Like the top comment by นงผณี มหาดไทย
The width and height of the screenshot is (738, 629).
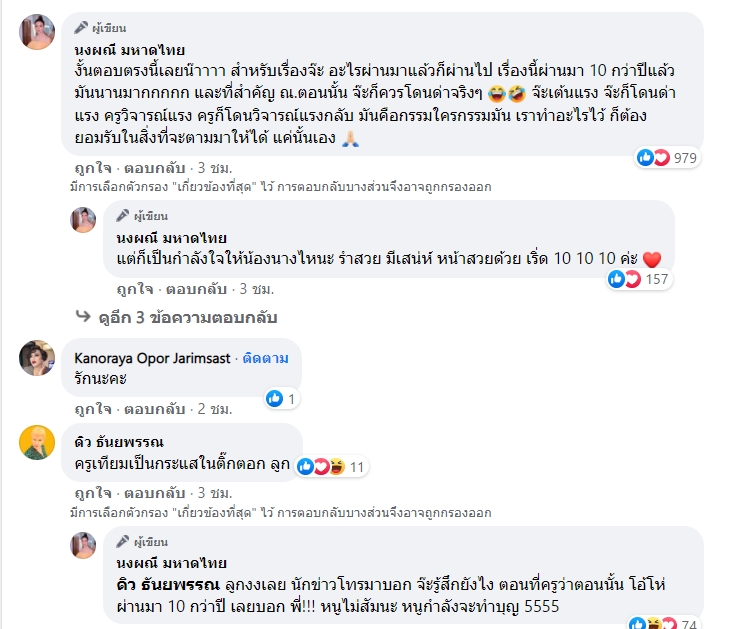[x=90, y=167]
